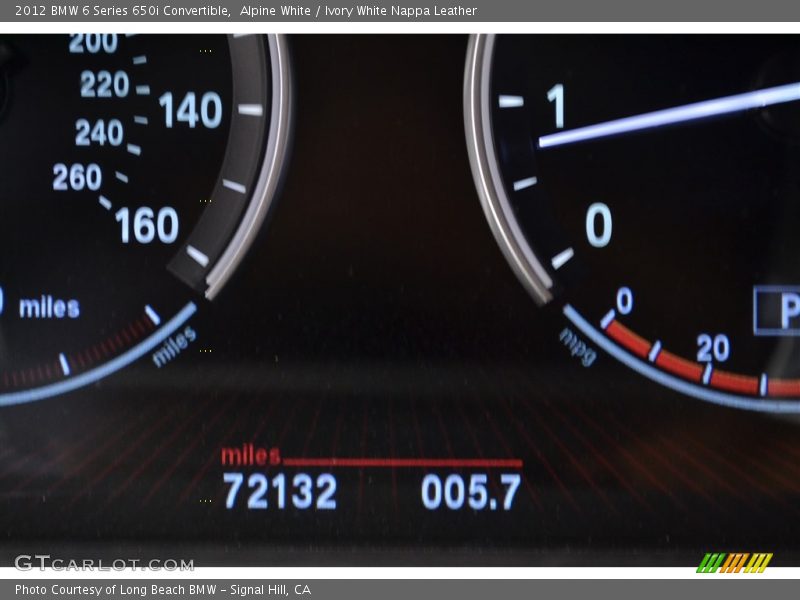Click the curved 'miles' label on range gauge
Screen dimensions: 800x600
pos(174,346)
